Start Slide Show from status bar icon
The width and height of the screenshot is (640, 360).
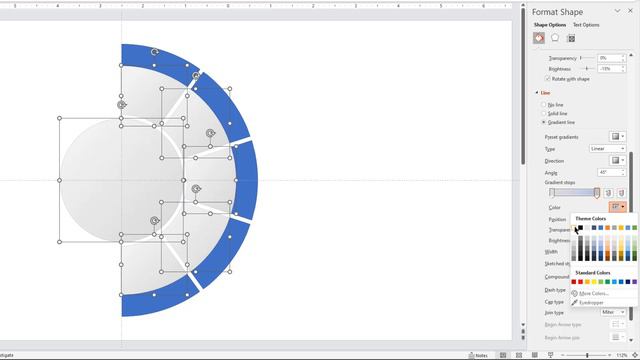click(x=550, y=356)
